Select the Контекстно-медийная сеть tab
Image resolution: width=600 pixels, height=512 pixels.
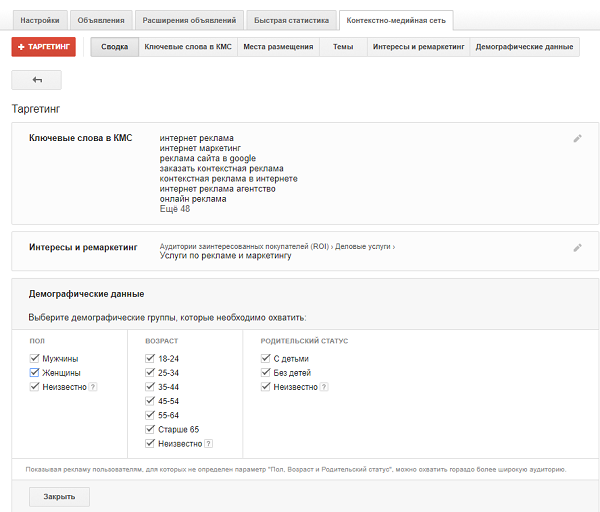click(396, 20)
